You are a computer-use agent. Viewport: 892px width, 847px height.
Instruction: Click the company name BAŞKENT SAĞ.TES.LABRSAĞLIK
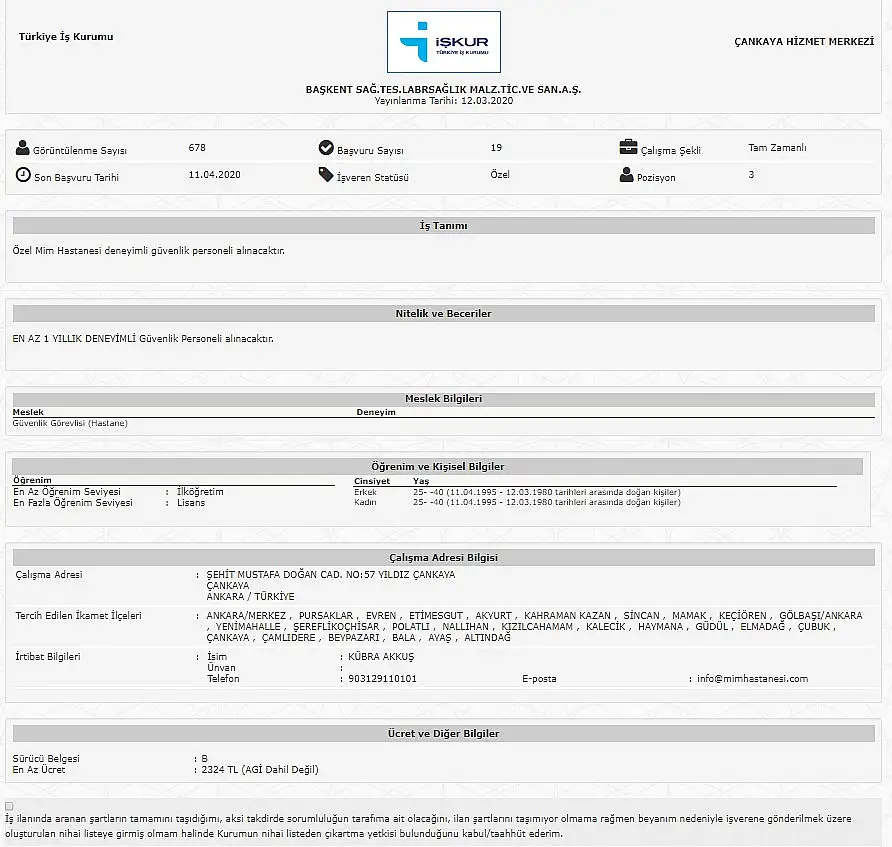click(x=443, y=89)
